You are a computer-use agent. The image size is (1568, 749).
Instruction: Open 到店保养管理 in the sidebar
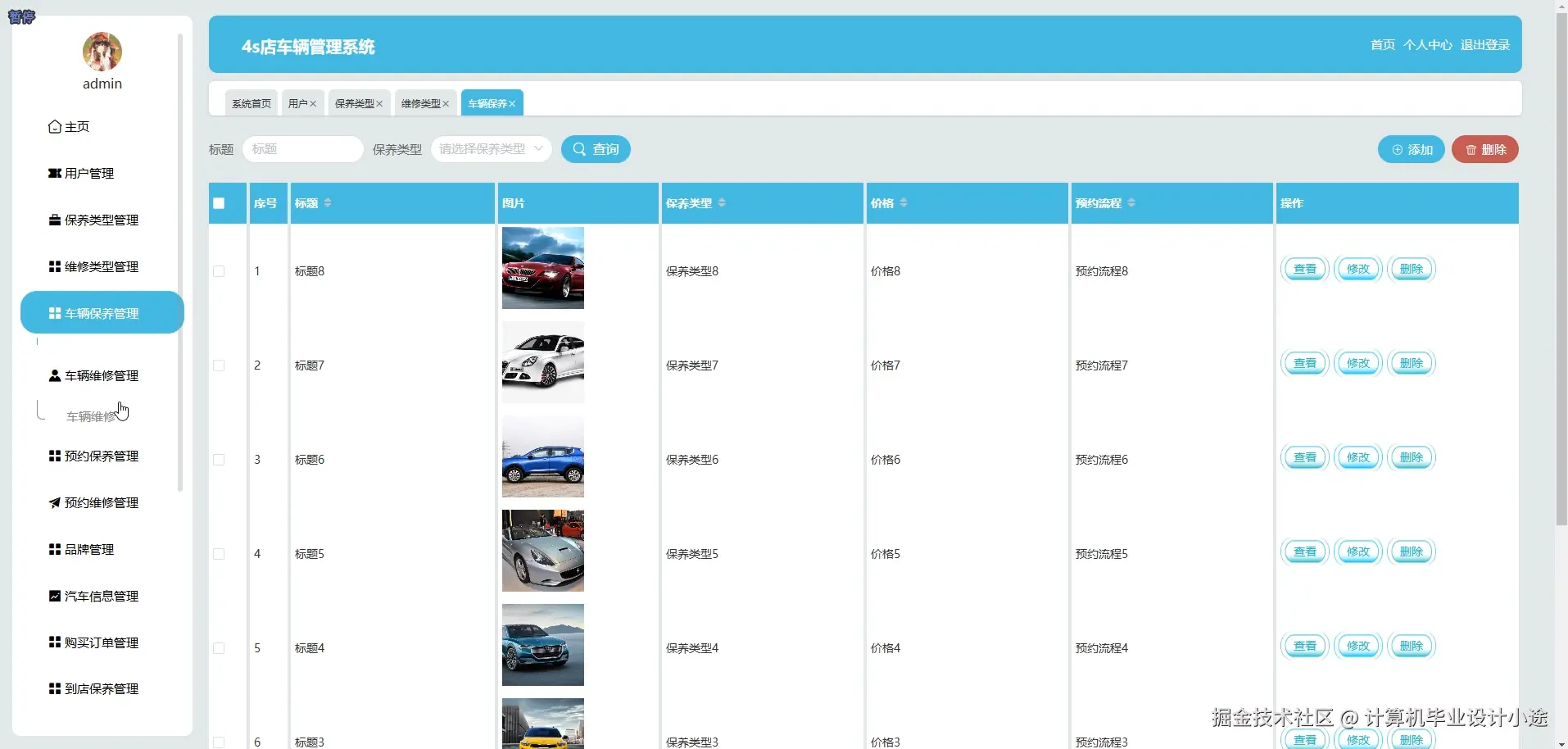click(x=93, y=689)
